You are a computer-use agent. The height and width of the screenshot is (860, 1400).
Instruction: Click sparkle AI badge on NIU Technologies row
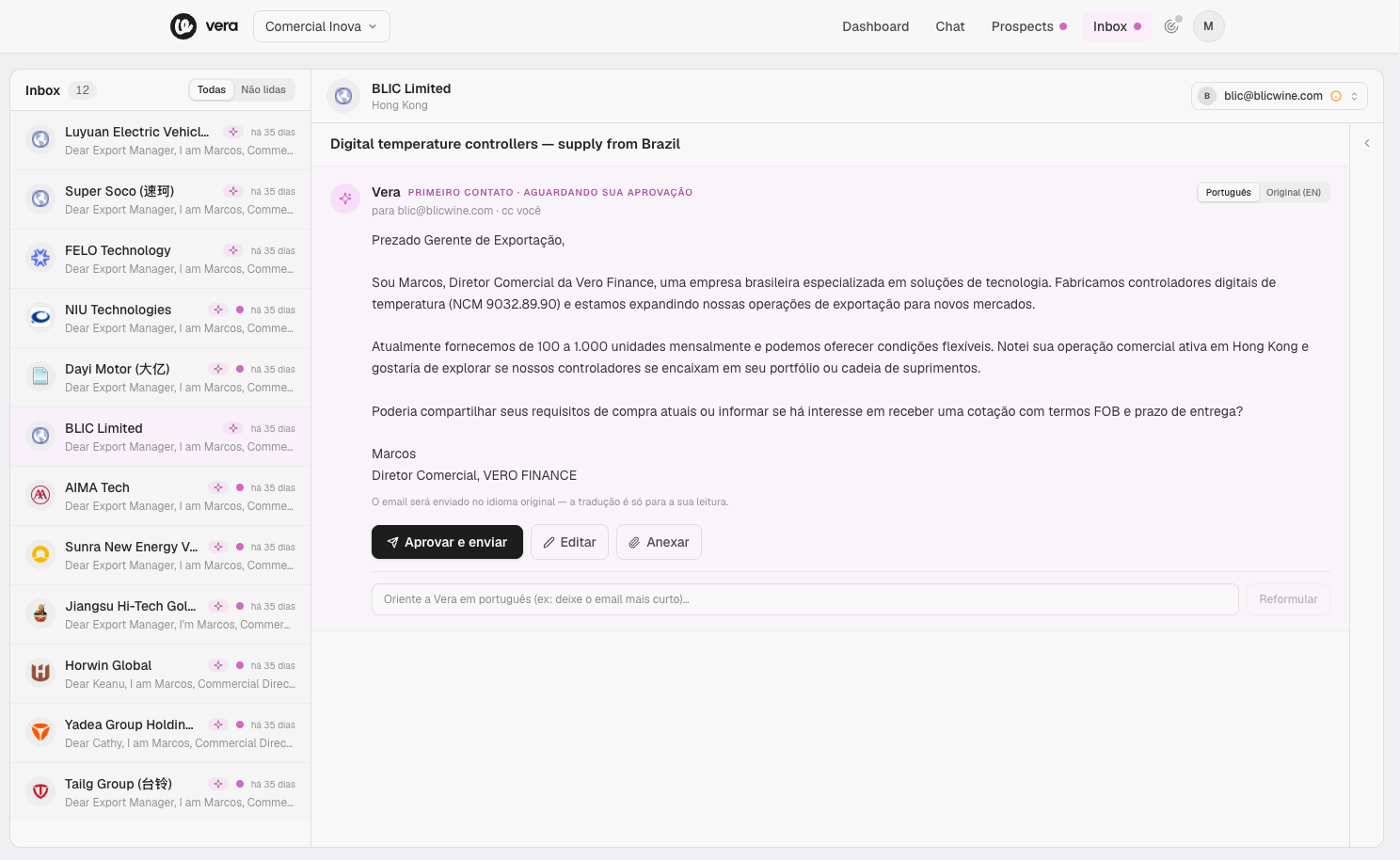[x=218, y=310]
